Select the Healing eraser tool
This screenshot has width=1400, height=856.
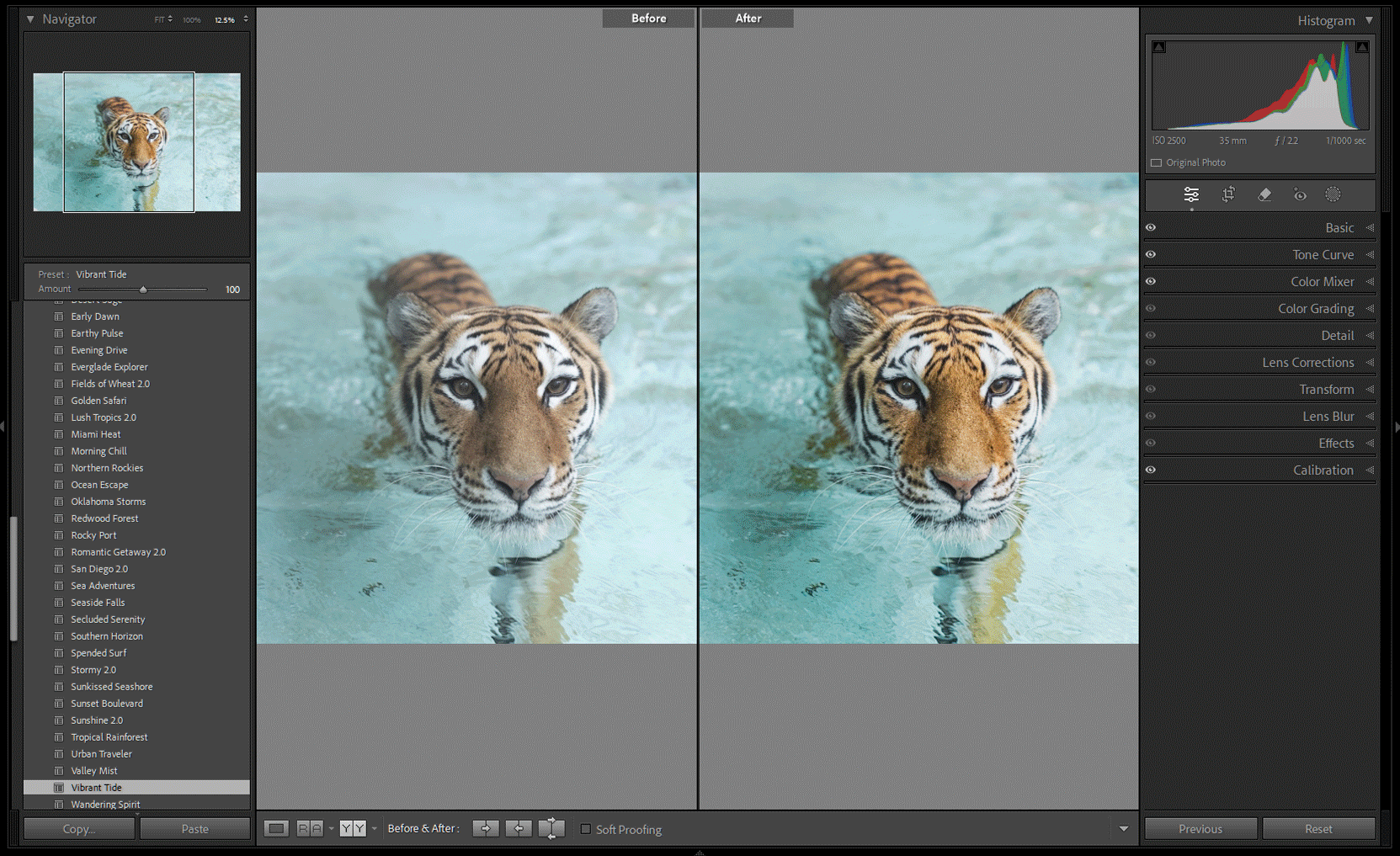point(1264,194)
